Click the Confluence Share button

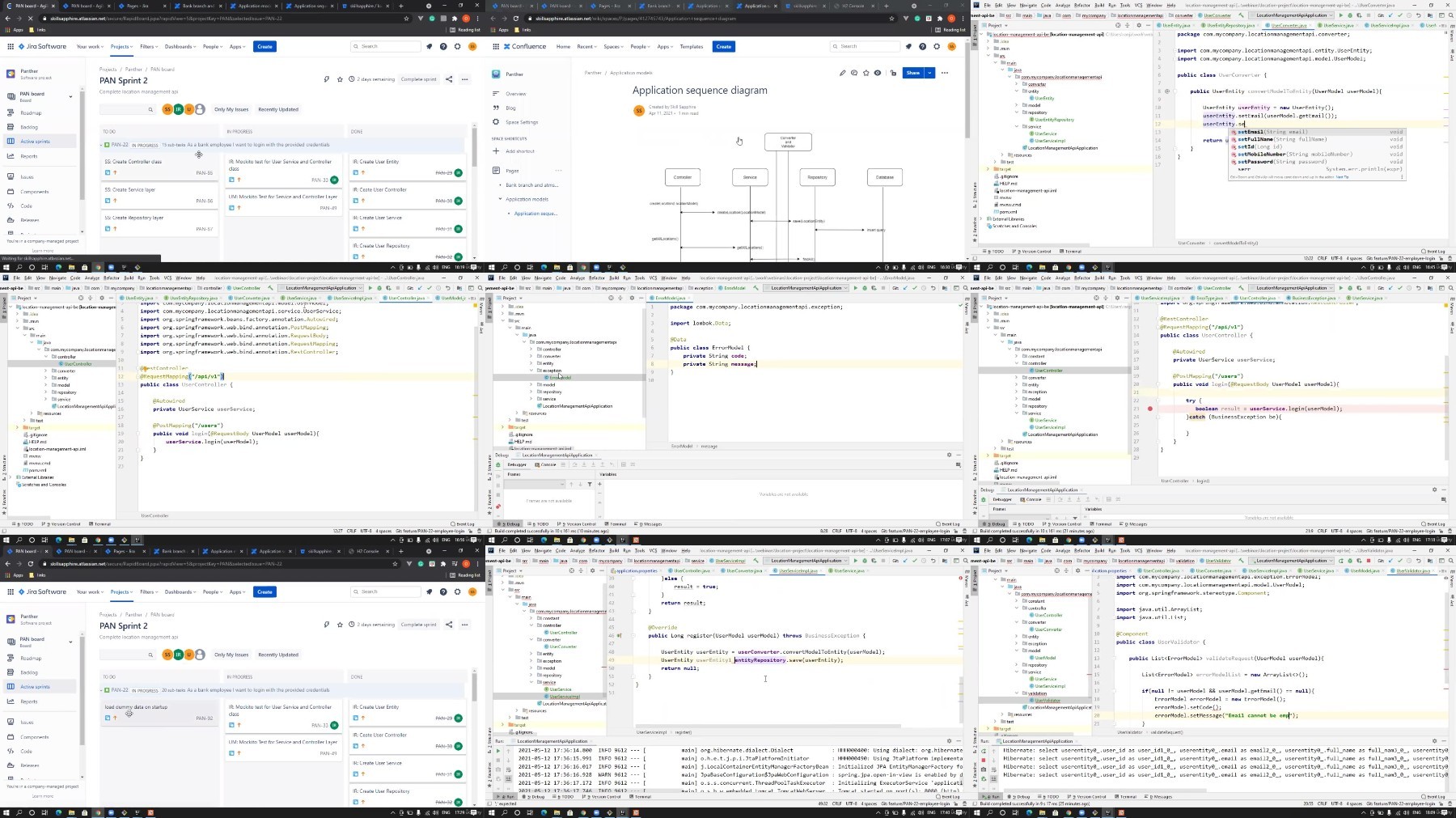(913, 73)
